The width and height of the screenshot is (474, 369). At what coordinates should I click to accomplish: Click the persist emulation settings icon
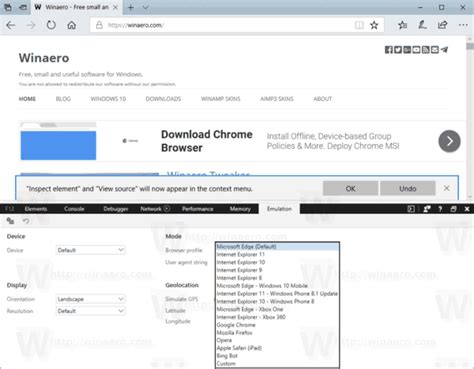(10, 221)
